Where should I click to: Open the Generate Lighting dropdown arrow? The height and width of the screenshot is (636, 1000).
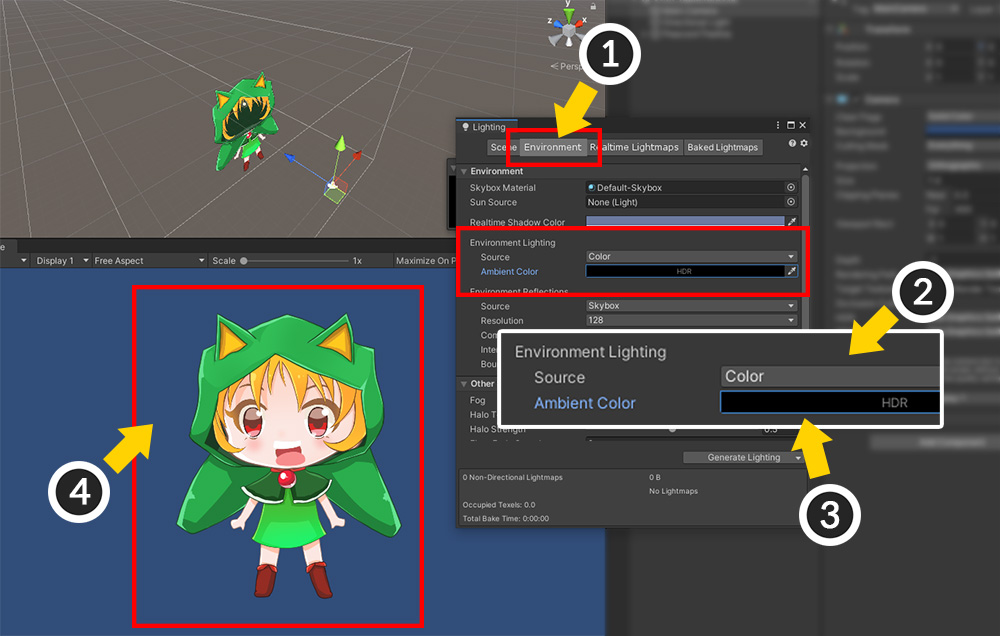point(798,457)
